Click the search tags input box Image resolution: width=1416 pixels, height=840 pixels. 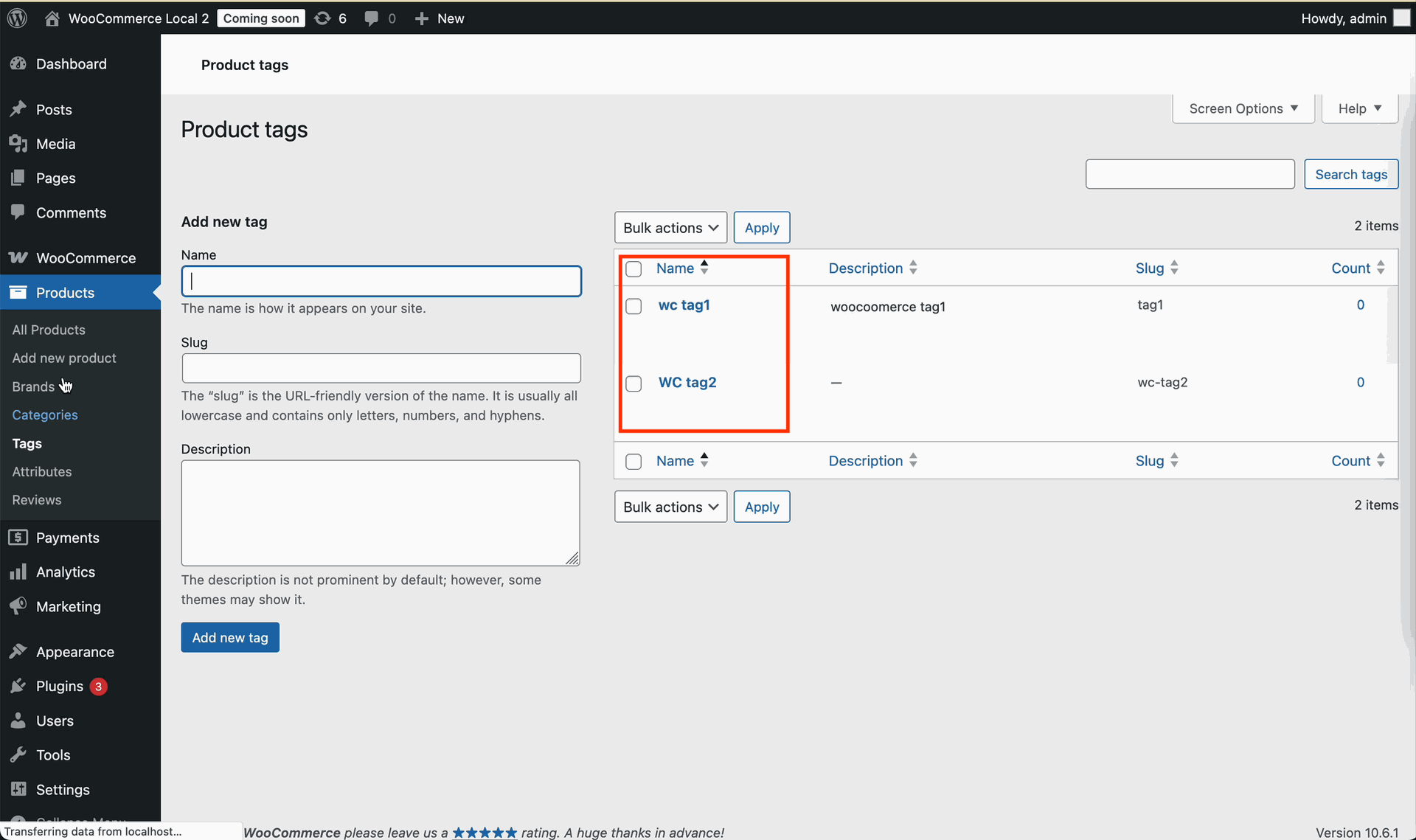(1190, 174)
